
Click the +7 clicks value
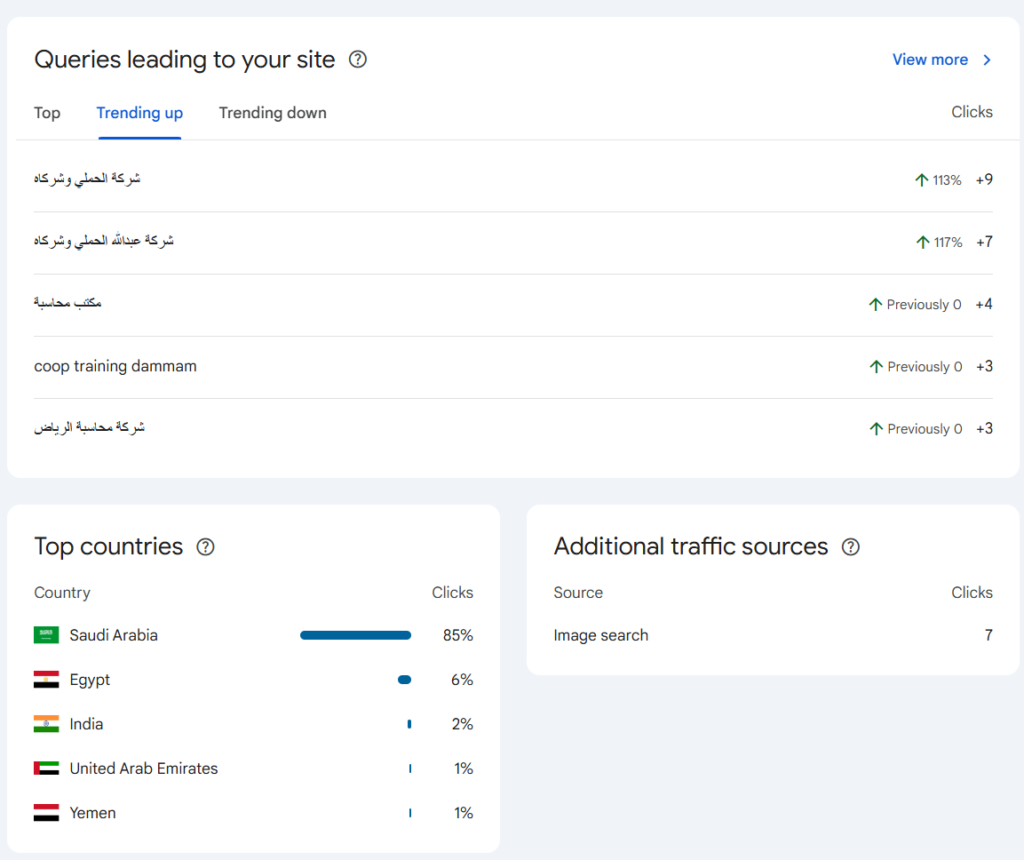pyautogui.click(x=984, y=242)
